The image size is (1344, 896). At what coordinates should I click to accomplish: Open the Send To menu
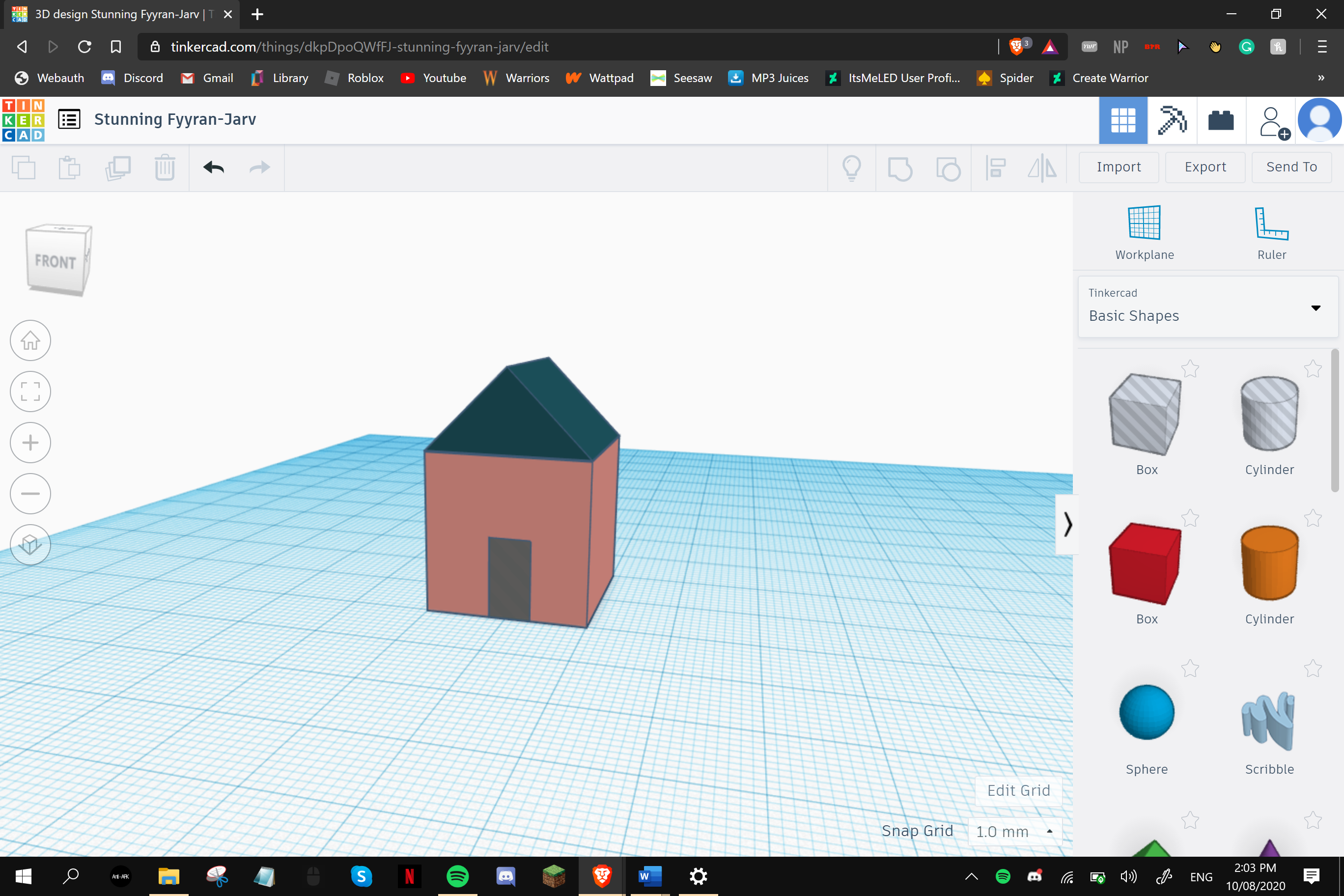1291,166
